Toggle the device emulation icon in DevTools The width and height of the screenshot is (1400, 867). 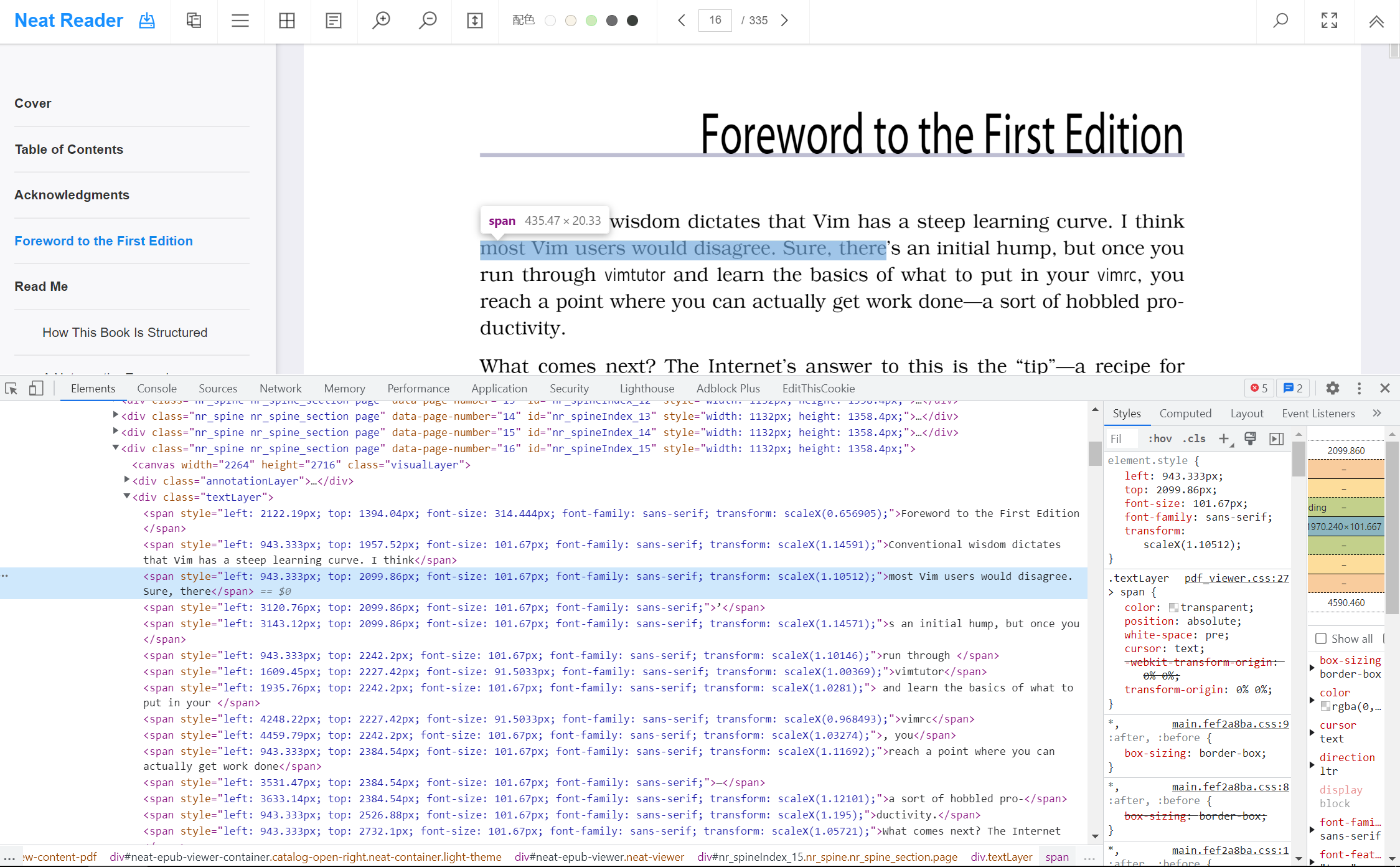[x=35, y=388]
